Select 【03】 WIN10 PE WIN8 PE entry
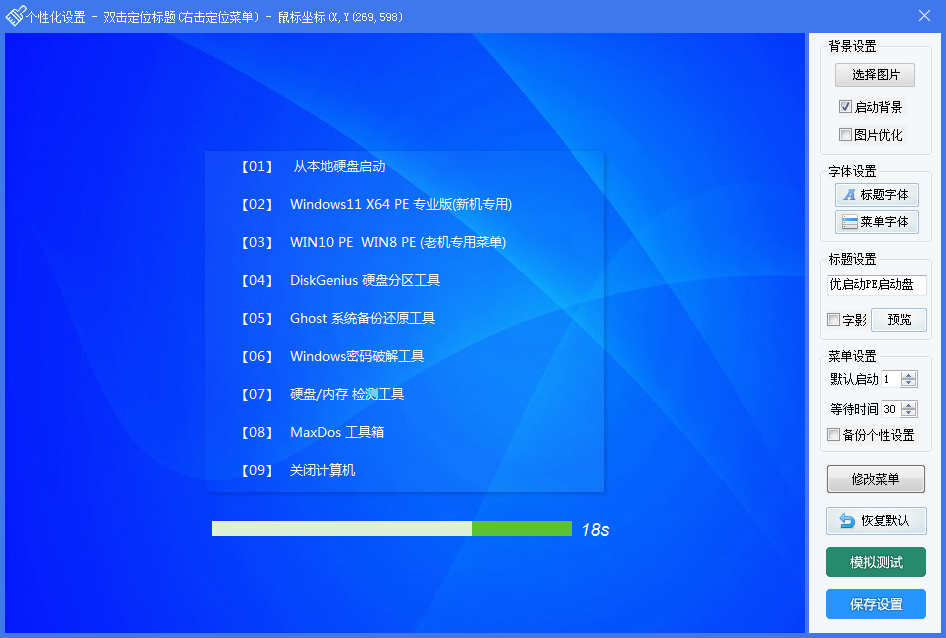The height and width of the screenshot is (638, 946). [373, 243]
